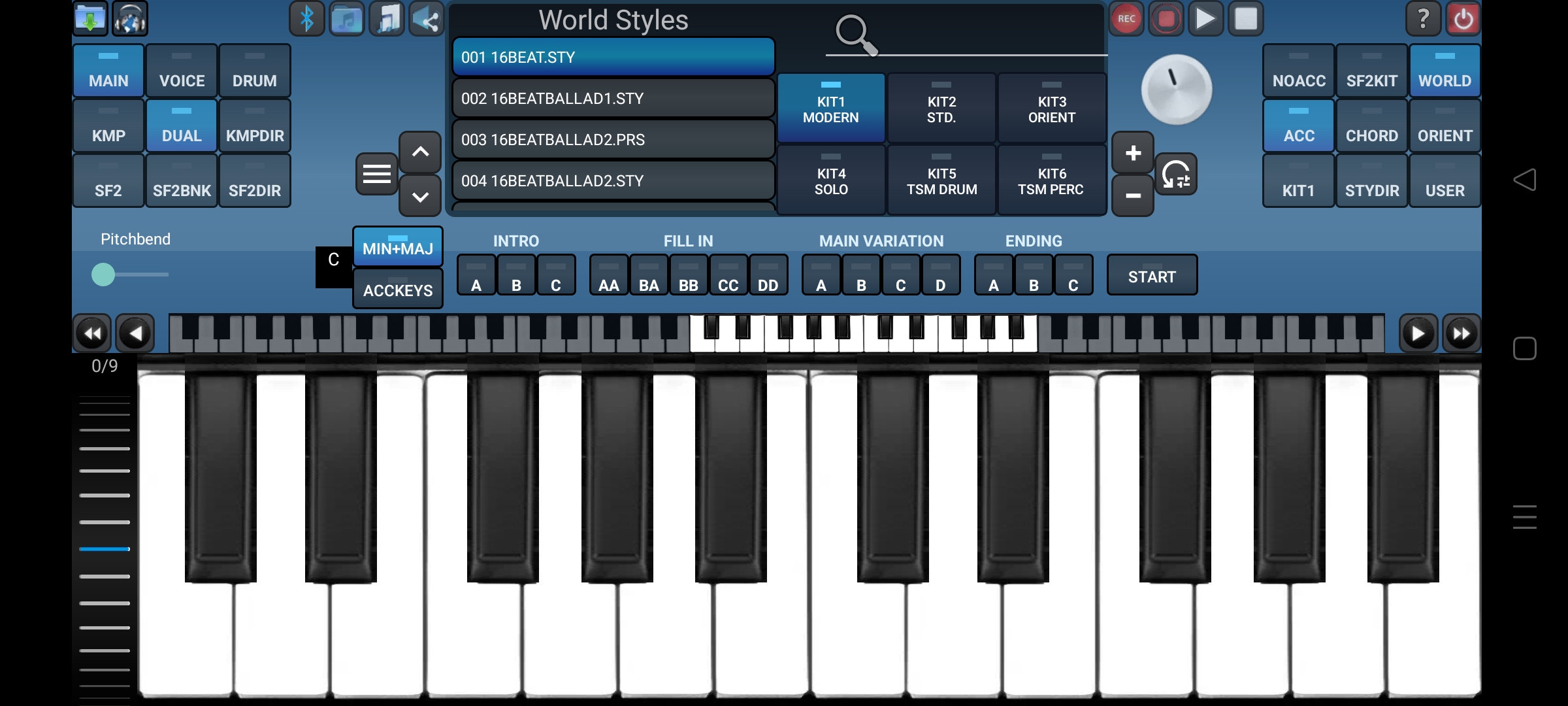The width and height of the screenshot is (1568, 706).
Task: Enable the NOACC accompaniment toggle
Action: click(1299, 71)
